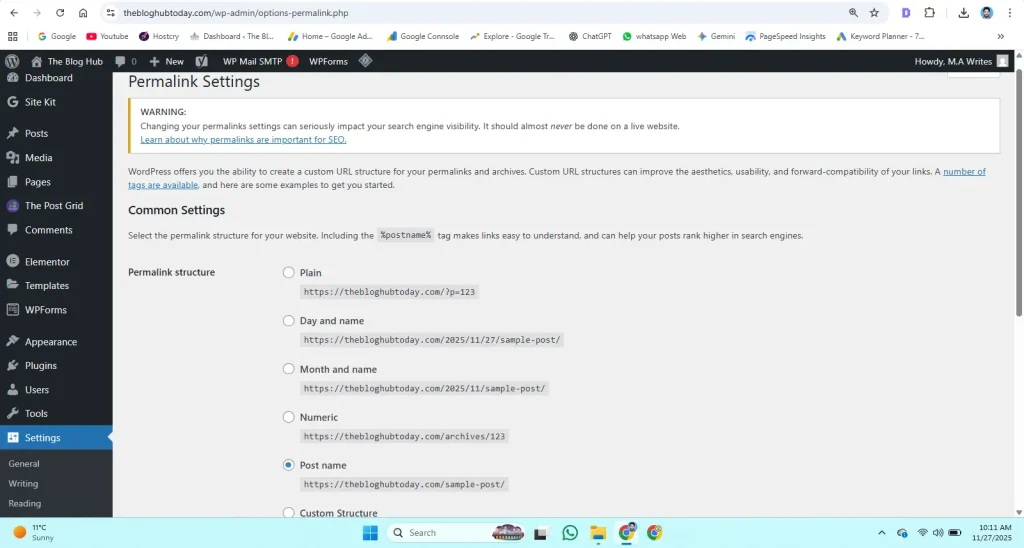Open the Chrome three-dot menu
The width and height of the screenshot is (1024, 548).
click(1009, 12)
